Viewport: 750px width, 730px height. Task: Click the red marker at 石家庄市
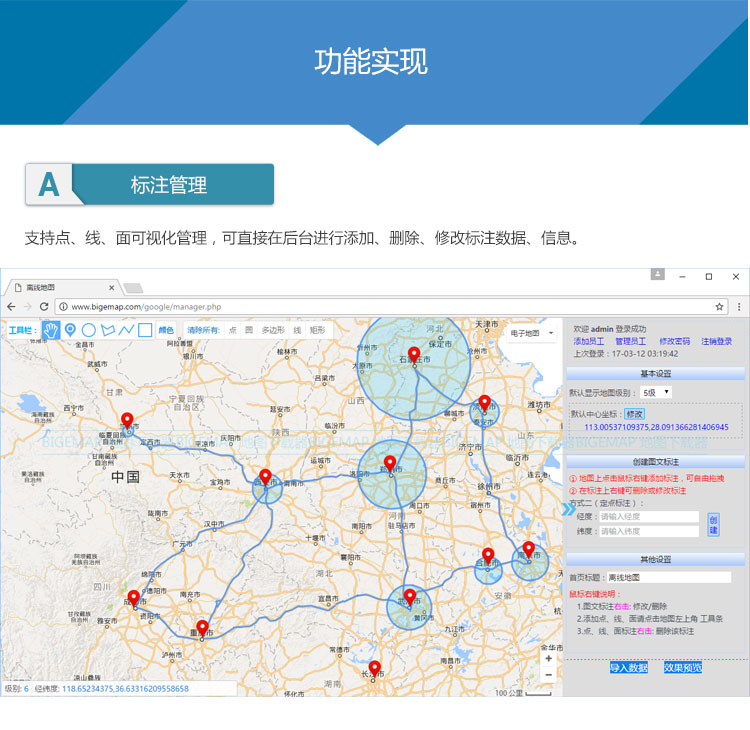(x=414, y=355)
